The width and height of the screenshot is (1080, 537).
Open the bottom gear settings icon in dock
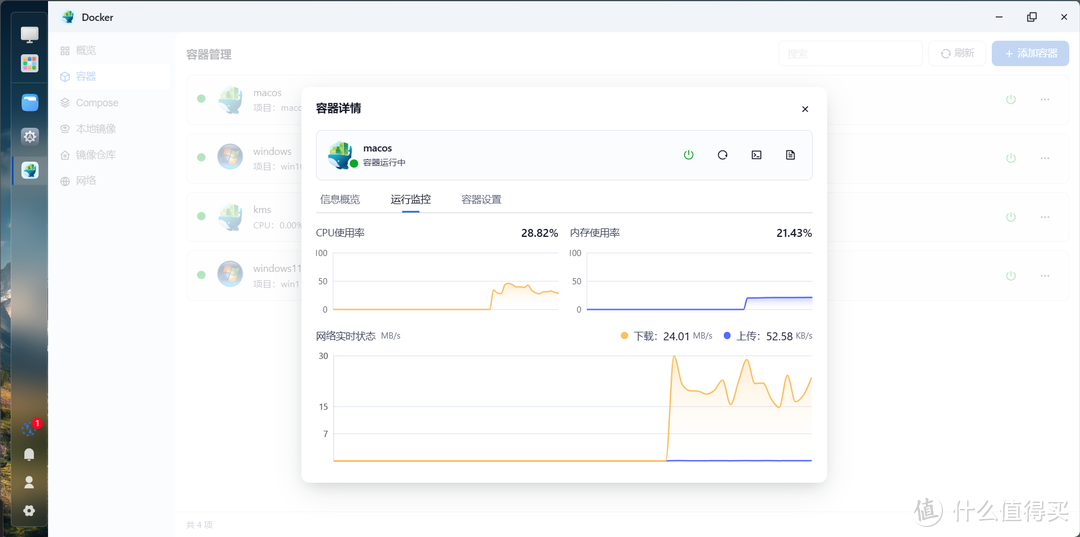29,511
